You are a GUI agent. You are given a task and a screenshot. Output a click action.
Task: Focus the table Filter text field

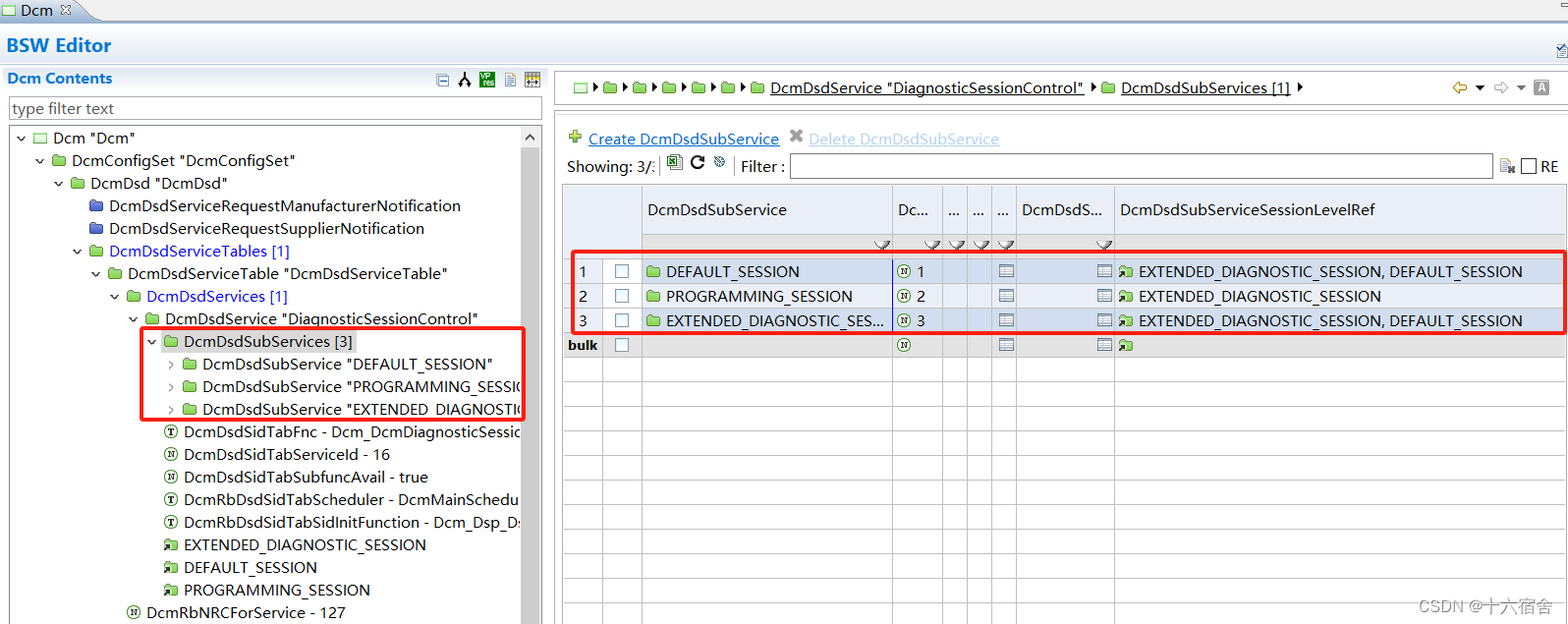(x=1141, y=166)
